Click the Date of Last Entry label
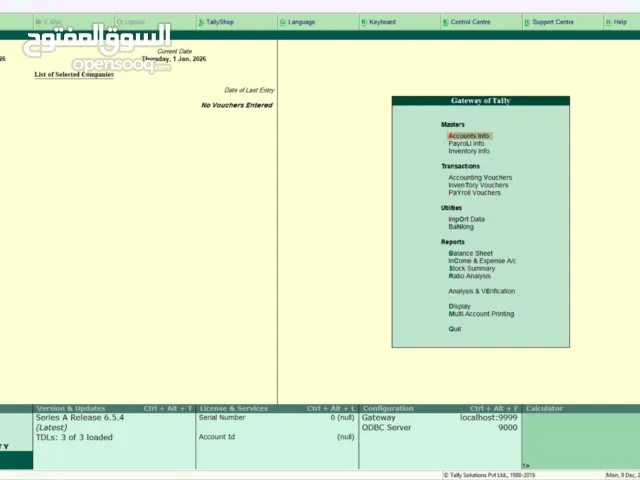Image resolution: width=640 pixels, height=480 pixels. click(249, 90)
